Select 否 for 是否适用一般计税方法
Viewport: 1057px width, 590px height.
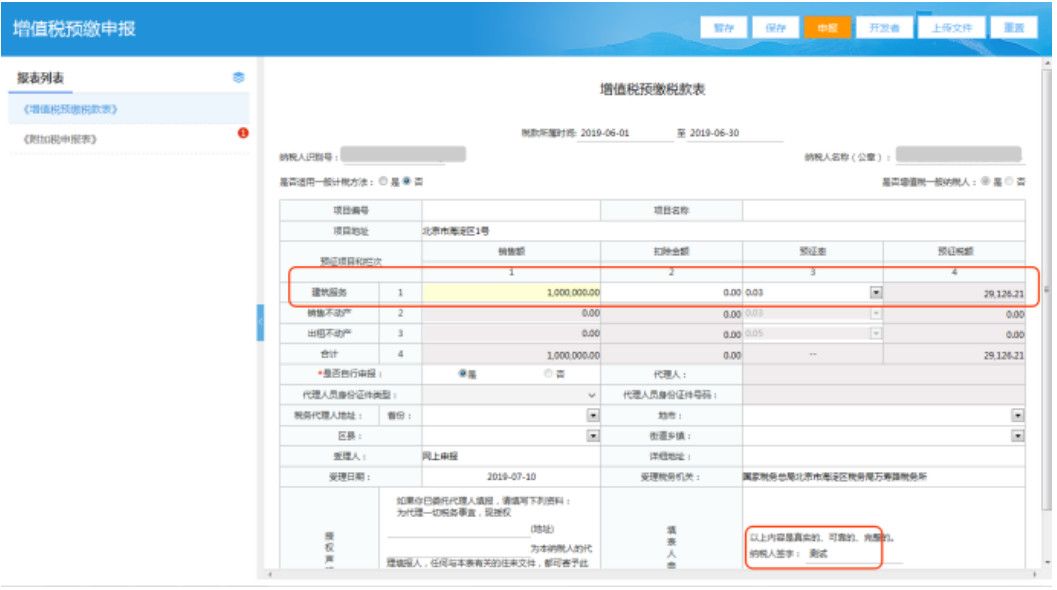click(x=406, y=181)
